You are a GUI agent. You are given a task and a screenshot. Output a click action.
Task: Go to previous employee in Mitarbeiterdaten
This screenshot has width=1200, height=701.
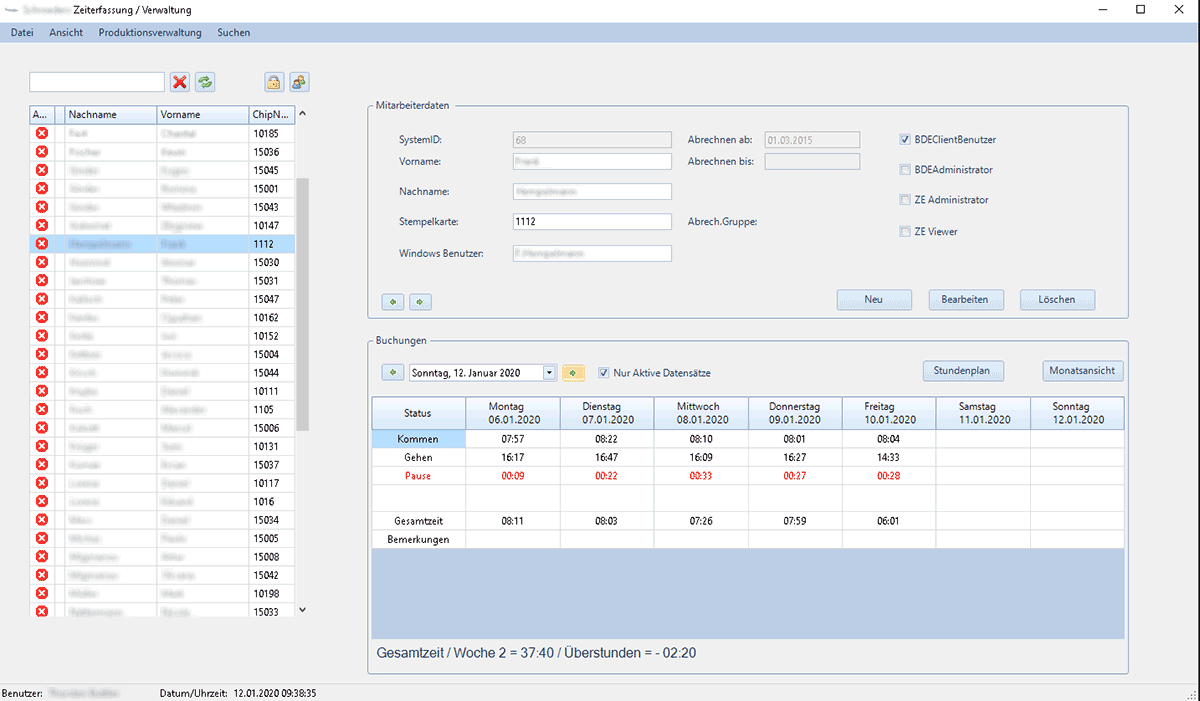393,300
